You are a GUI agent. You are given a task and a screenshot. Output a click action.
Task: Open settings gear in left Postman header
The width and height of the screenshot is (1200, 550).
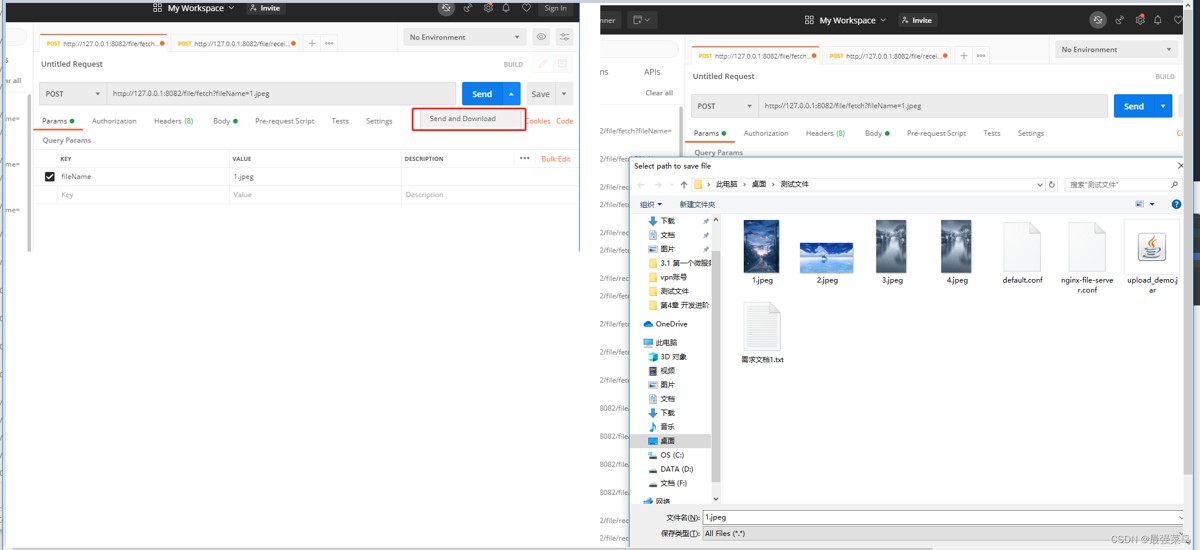click(488, 8)
